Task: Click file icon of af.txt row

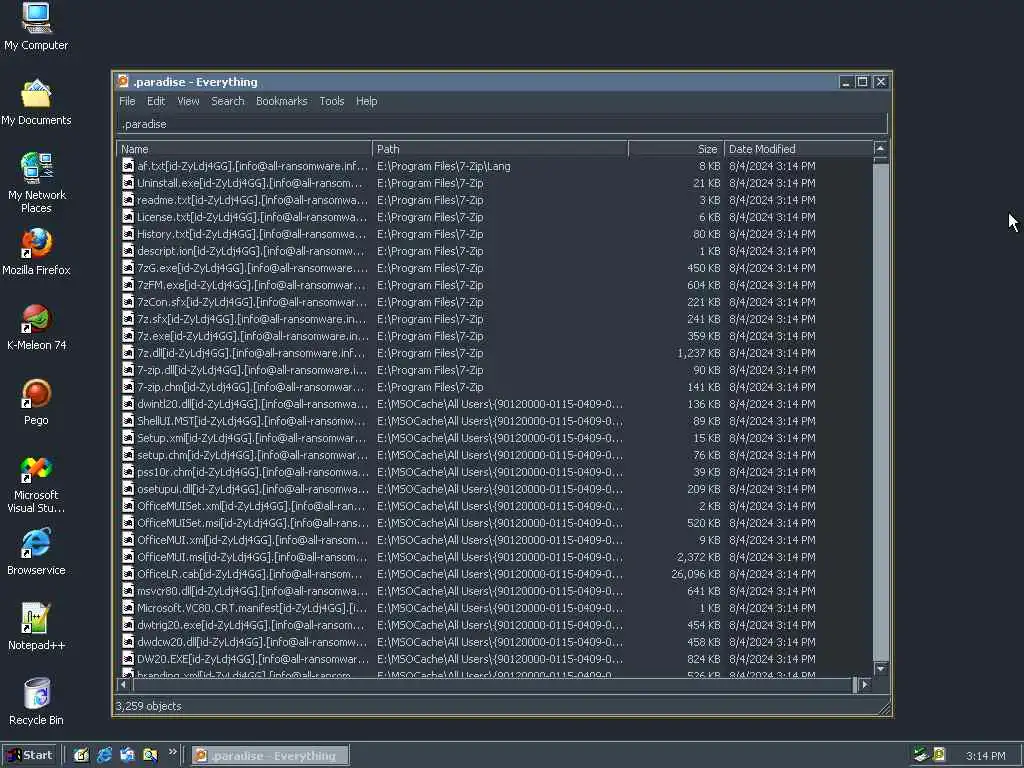Action: click(x=128, y=166)
